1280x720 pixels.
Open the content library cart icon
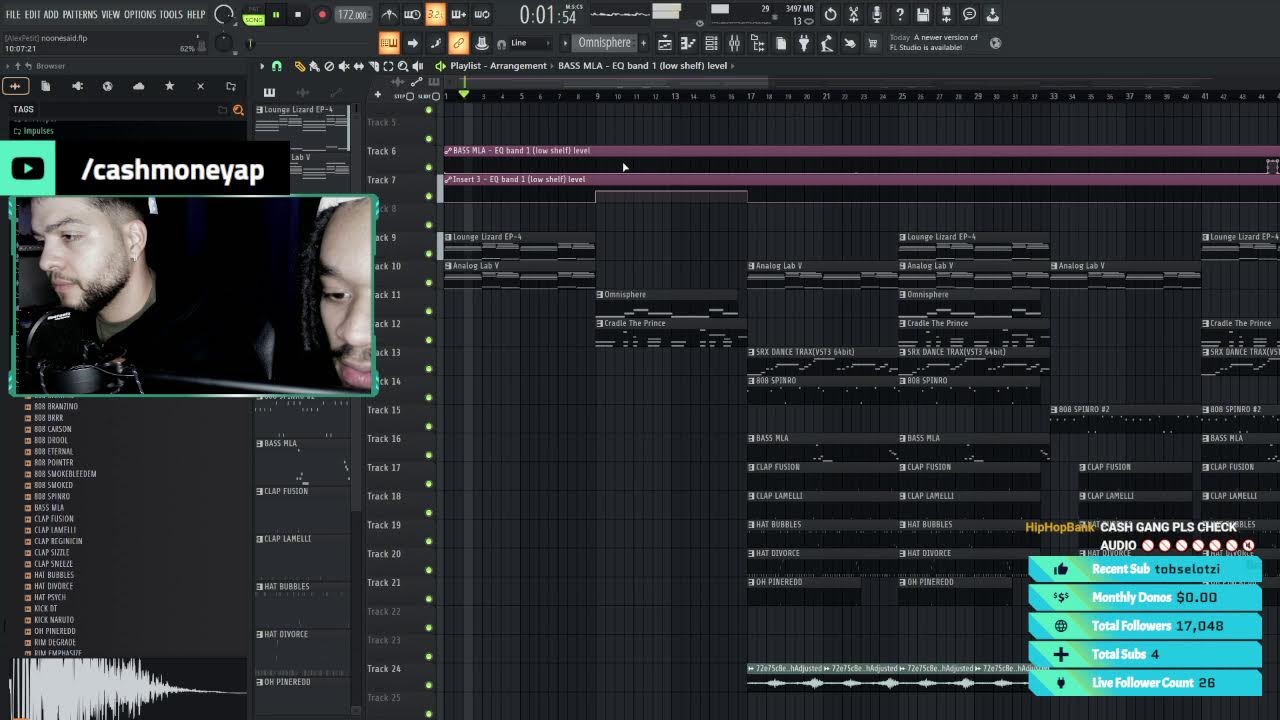(x=872, y=43)
